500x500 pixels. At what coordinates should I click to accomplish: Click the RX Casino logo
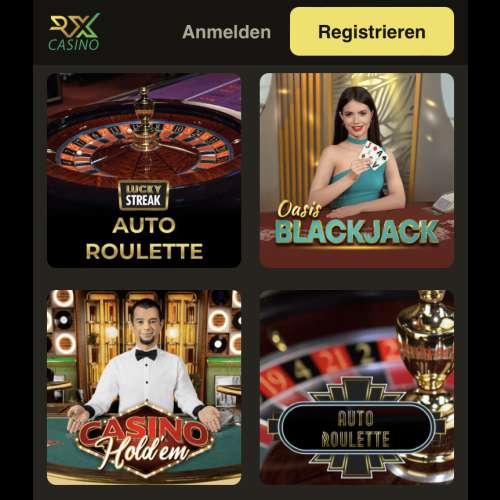point(74,32)
